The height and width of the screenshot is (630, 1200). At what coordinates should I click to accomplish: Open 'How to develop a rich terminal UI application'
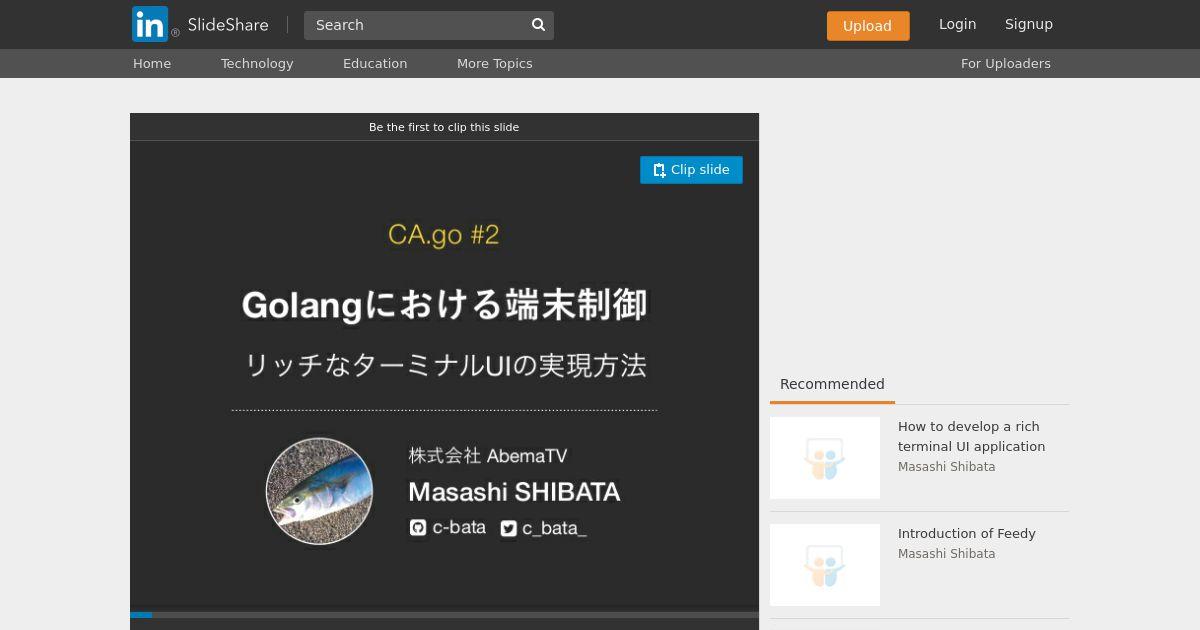[971, 436]
